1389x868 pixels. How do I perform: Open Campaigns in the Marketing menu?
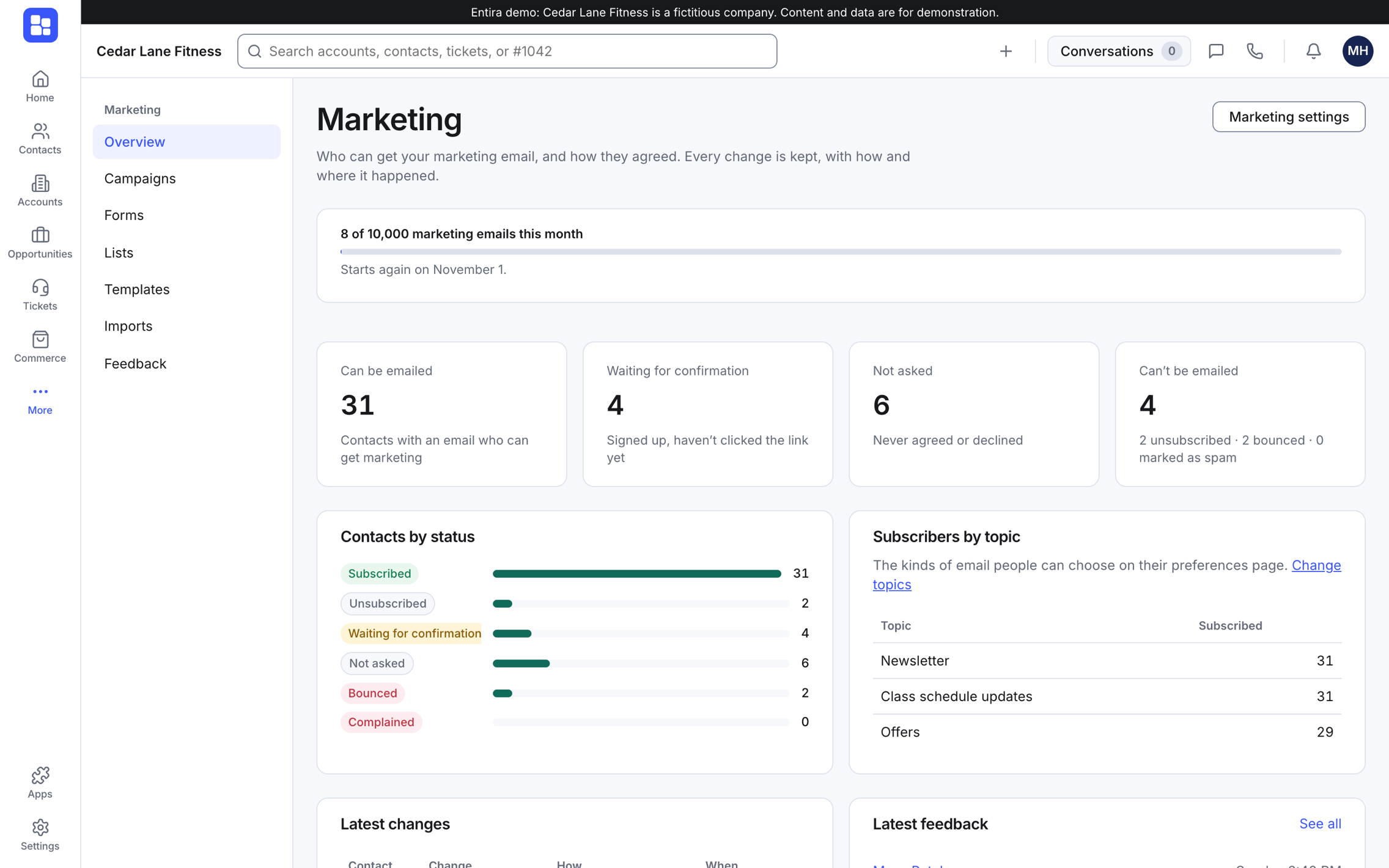tap(186, 178)
